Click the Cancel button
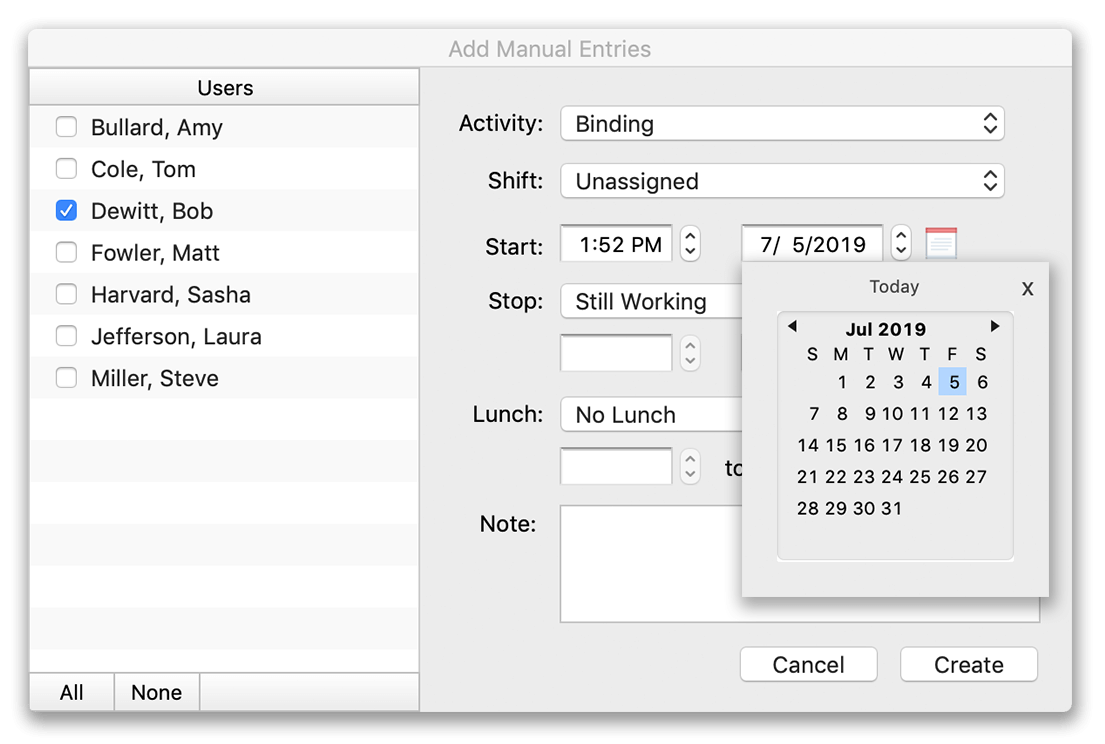Image resolution: width=1105 pixels, height=744 pixels. click(x=808, y=664)
